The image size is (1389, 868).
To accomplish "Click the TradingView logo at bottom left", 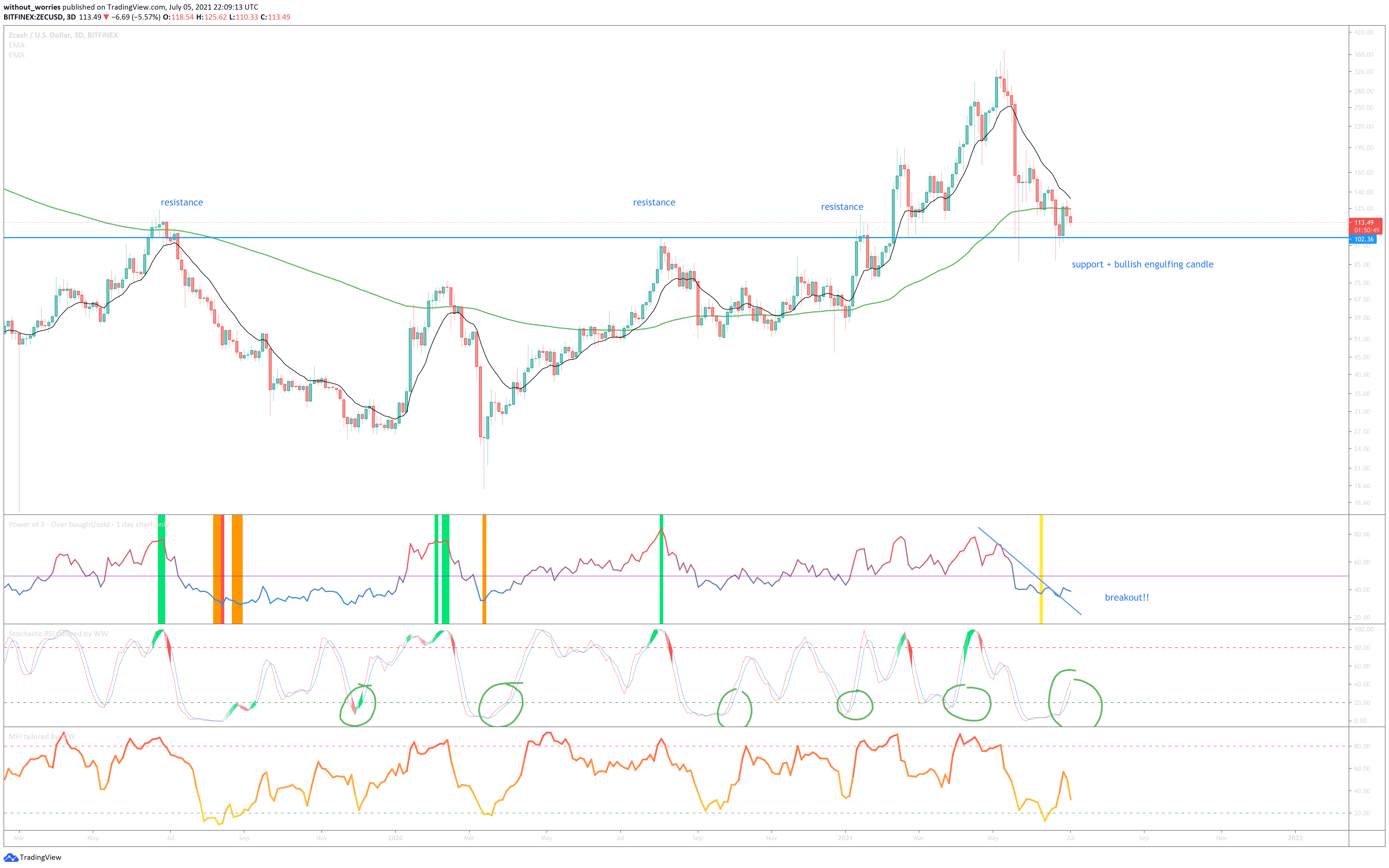I will [x=32, y=857].
